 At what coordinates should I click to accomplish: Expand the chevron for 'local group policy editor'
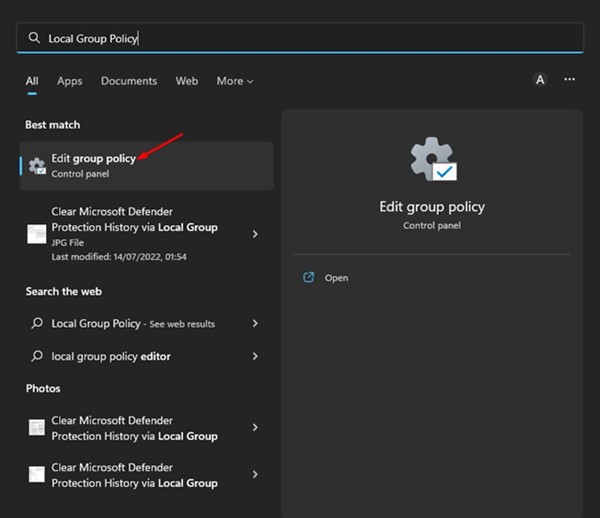tap(255, 356)
